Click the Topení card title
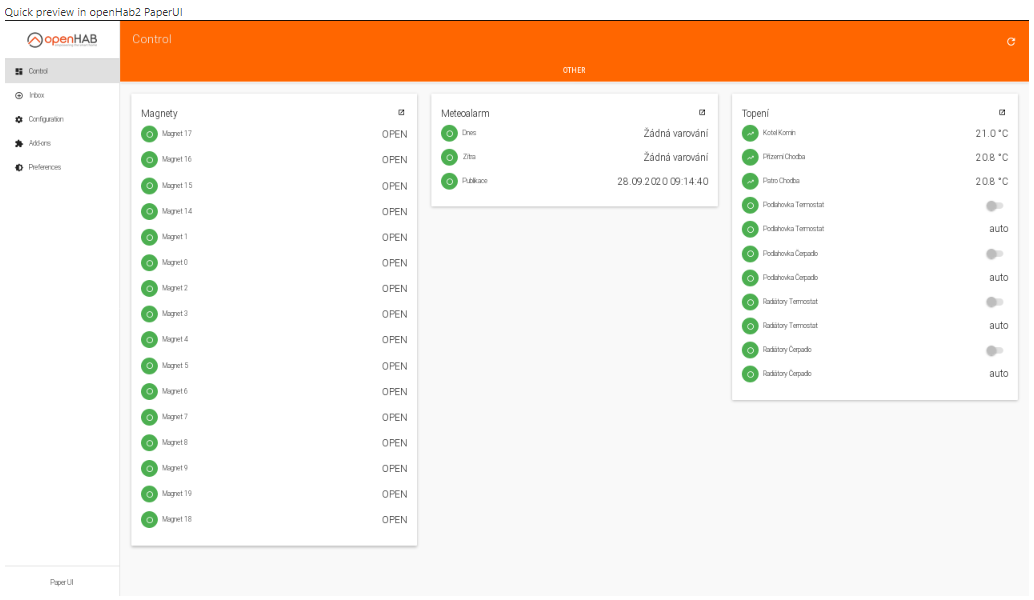 tap(755, 113)
